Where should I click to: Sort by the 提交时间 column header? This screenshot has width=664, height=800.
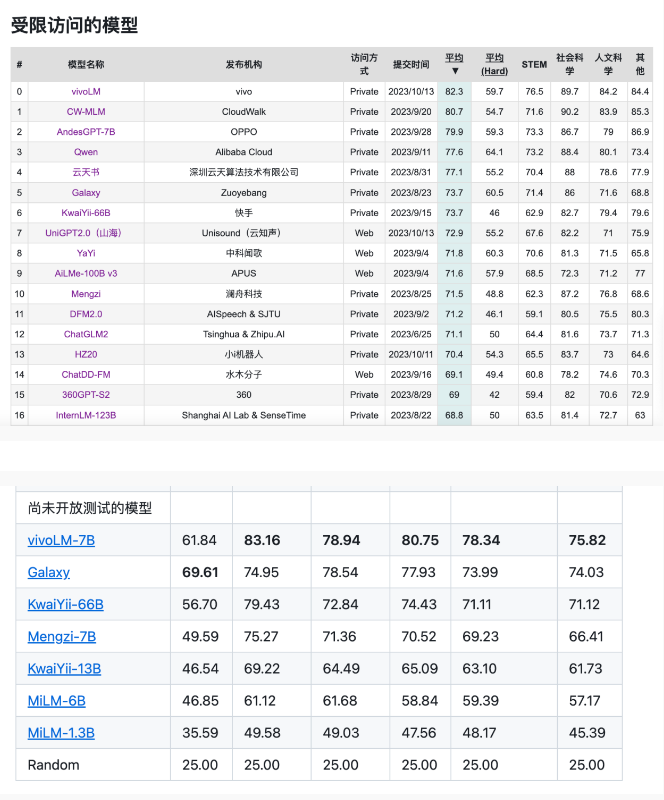pyautogui.click(x=411, y=65)
